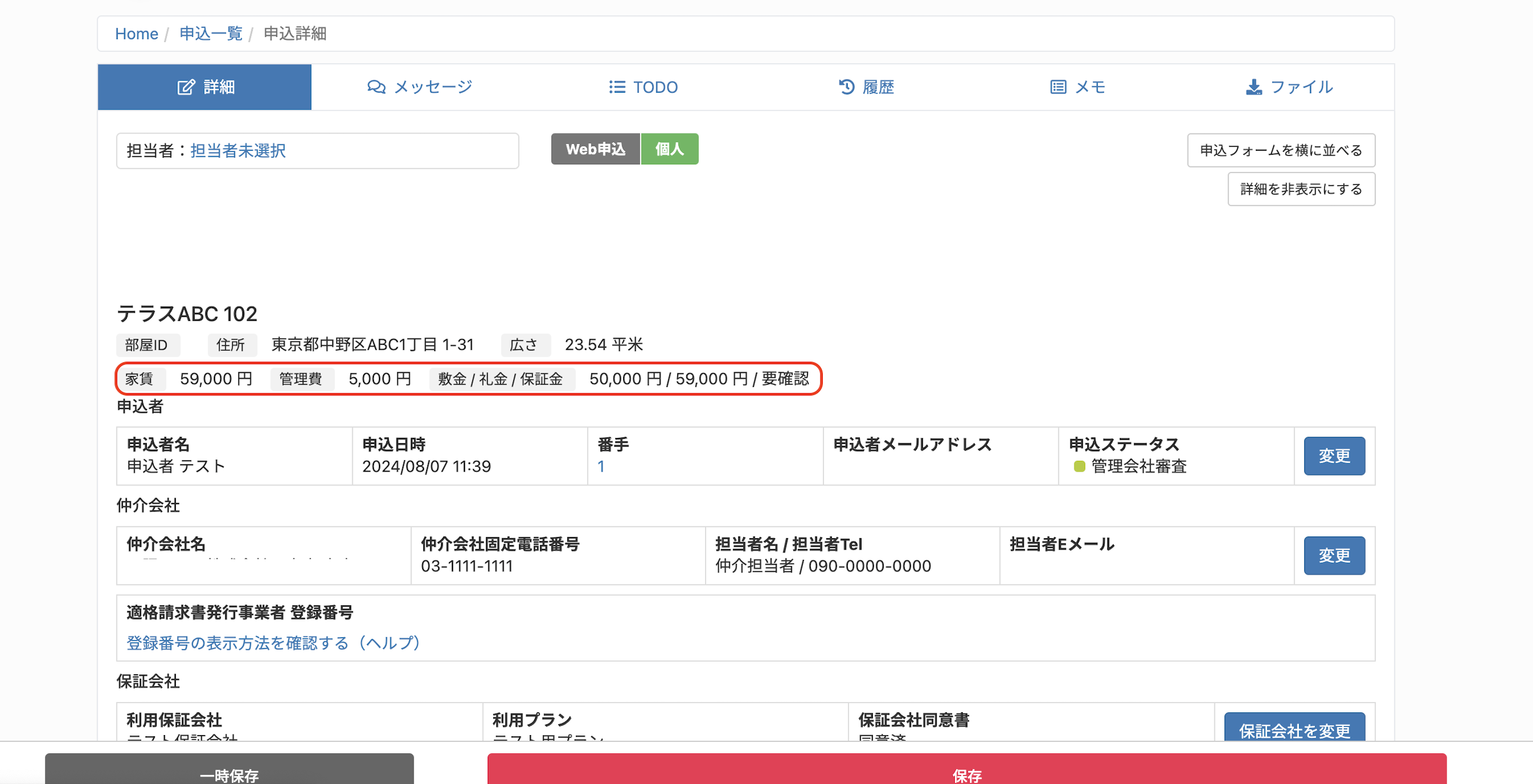Click 詳細を非表示にする button
Viewport: 1533px width, 784px height.
coord(1301,189)
